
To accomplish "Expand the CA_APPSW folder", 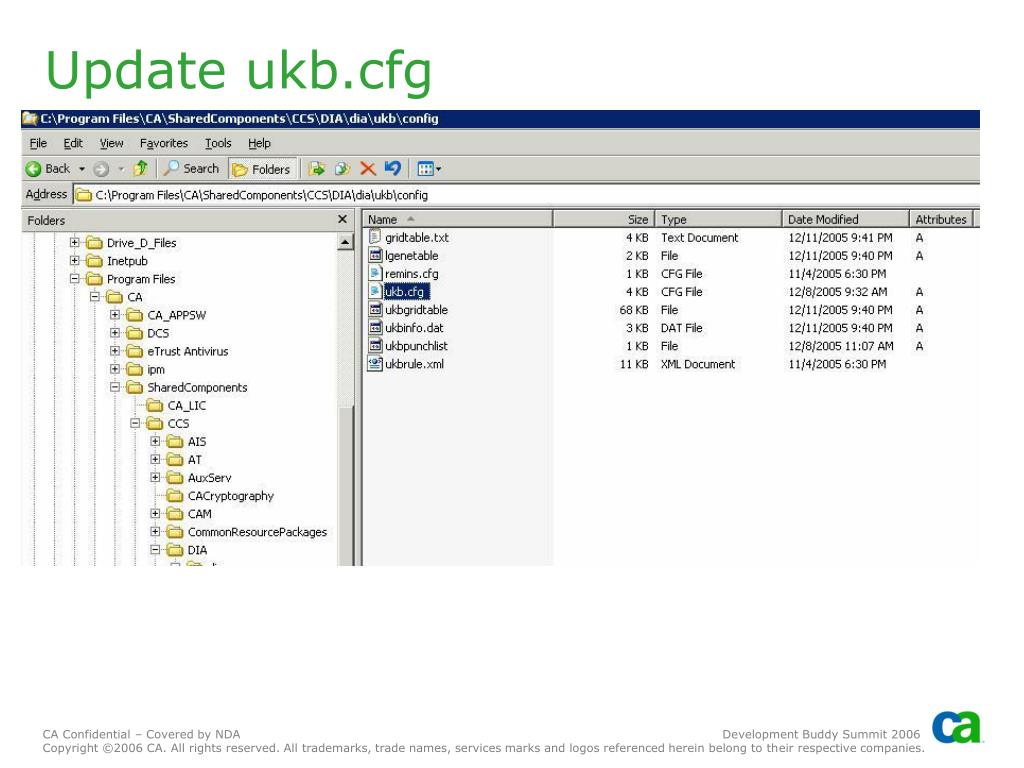I will point(115,315).
